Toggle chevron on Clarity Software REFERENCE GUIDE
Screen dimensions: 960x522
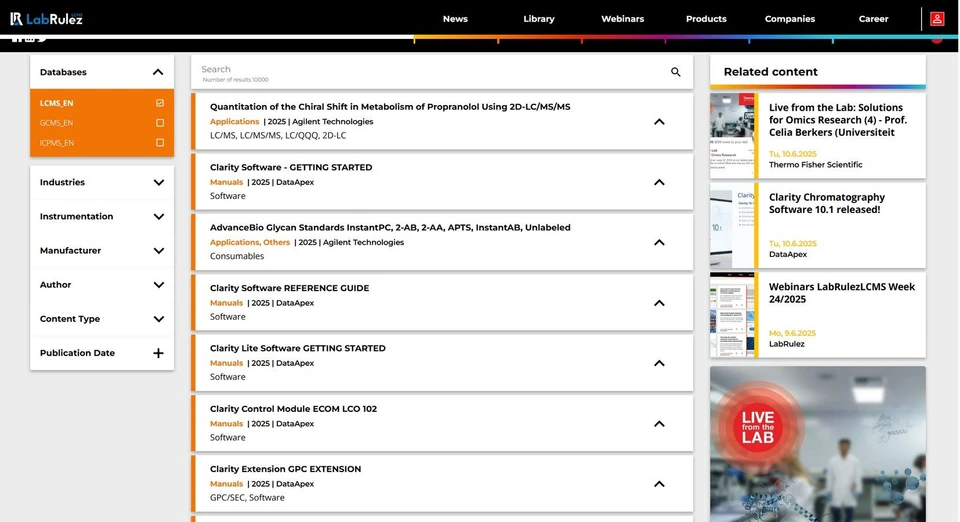coord(659,303)
